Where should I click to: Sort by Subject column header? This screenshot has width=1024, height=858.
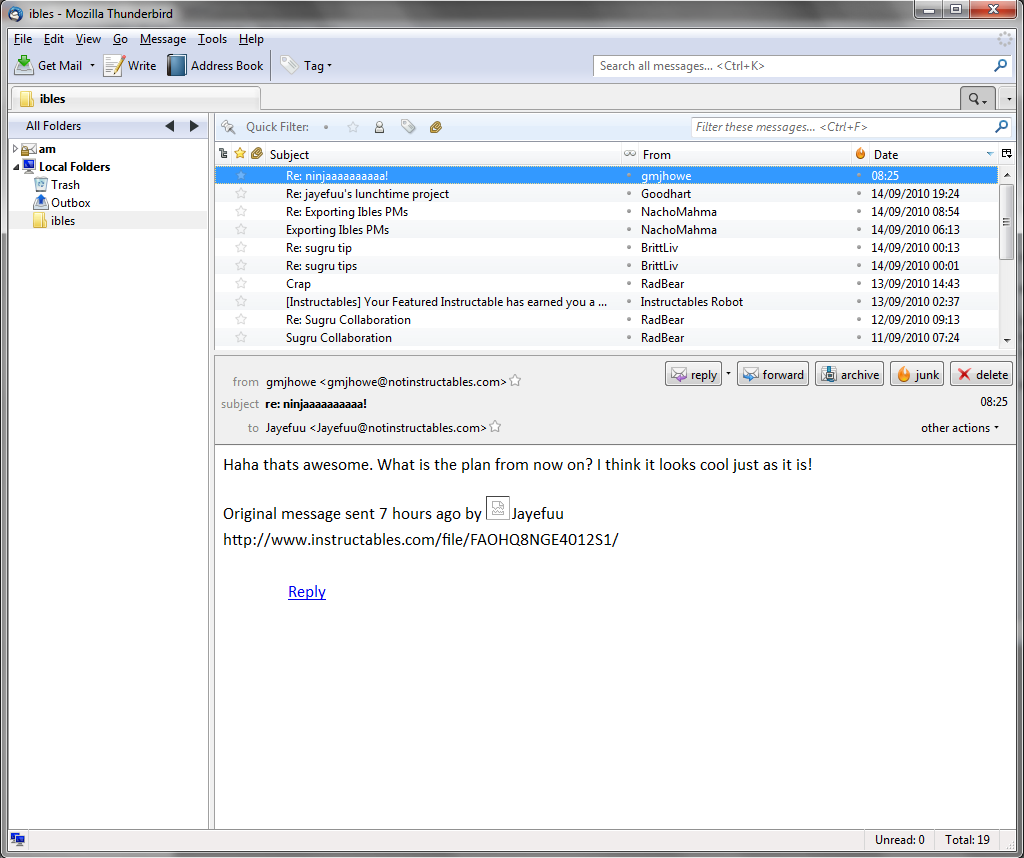click(x=443, y=155)
